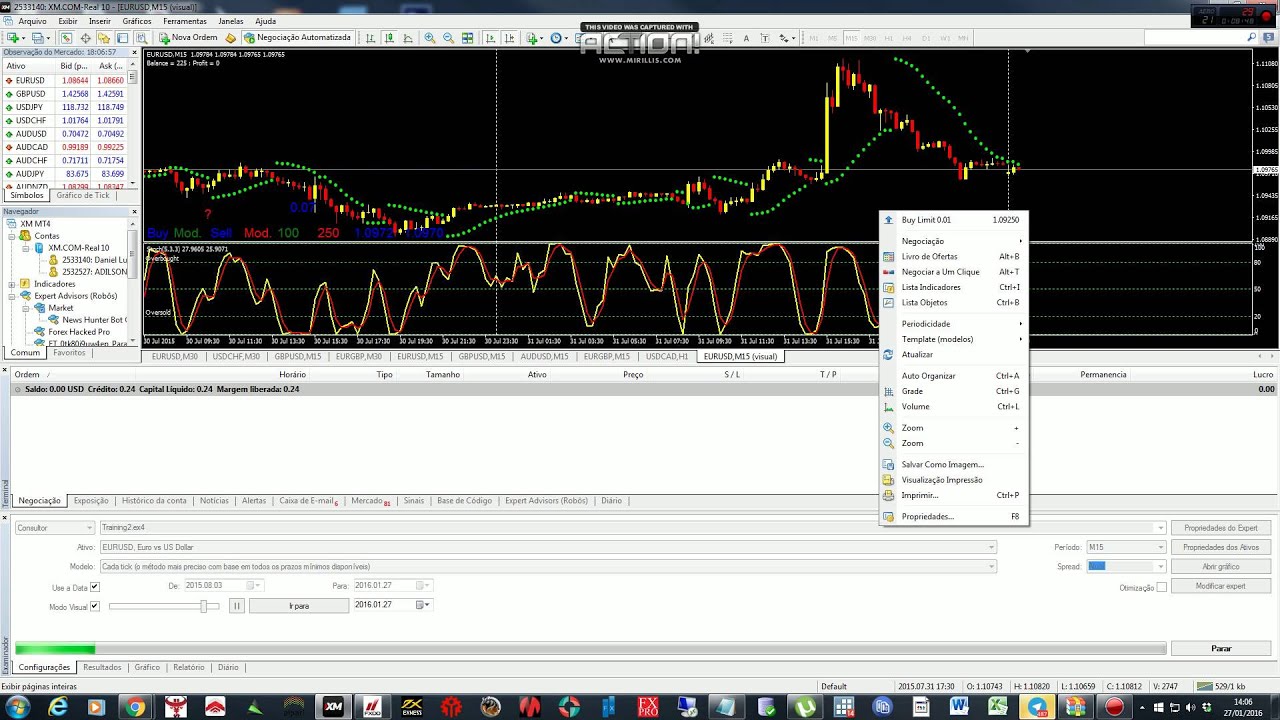Open the Ferramentas menu
The height and width of the screenshot is (720, 1280).
(185, 21)
